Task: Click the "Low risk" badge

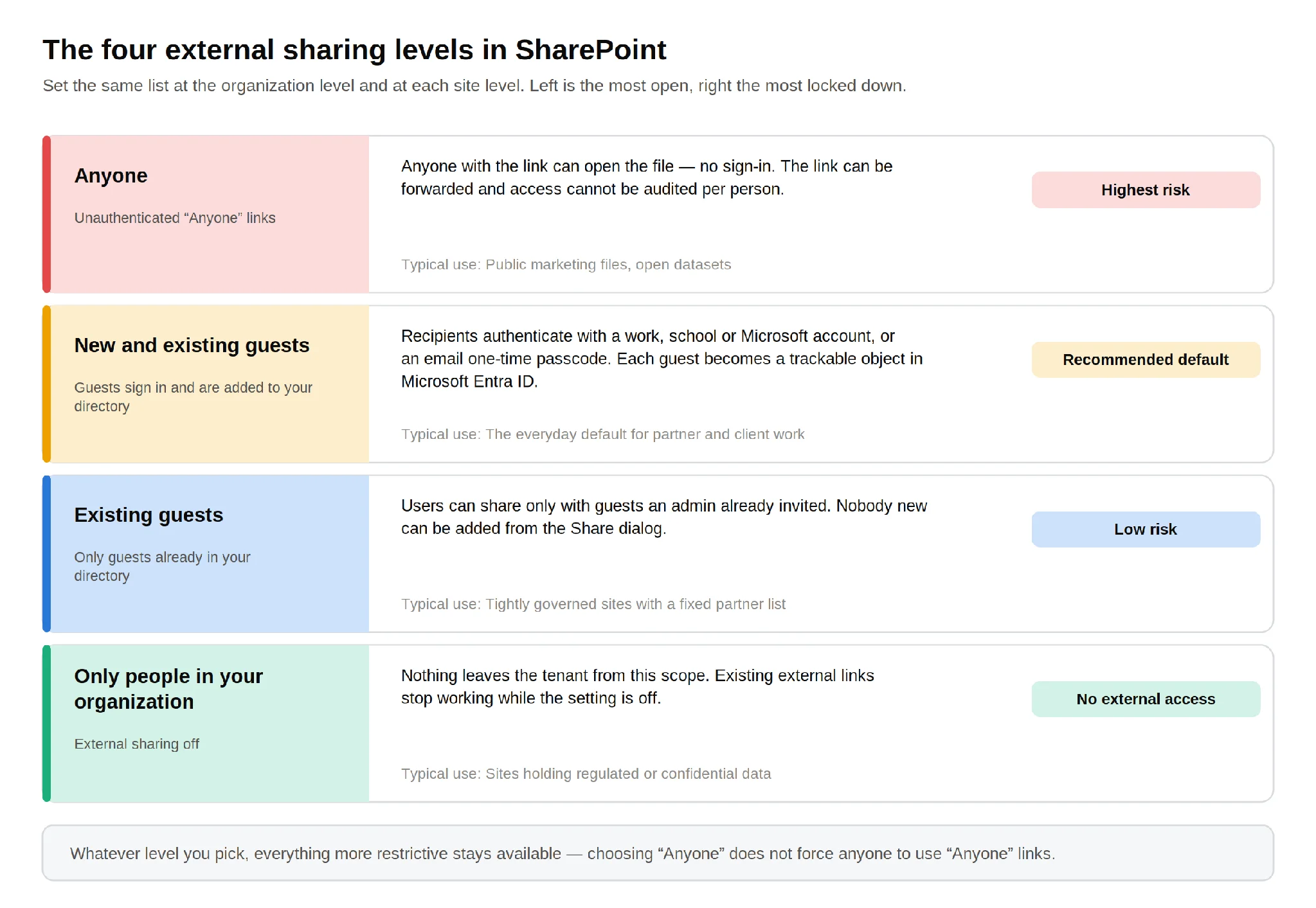Action: point(1146,529)
